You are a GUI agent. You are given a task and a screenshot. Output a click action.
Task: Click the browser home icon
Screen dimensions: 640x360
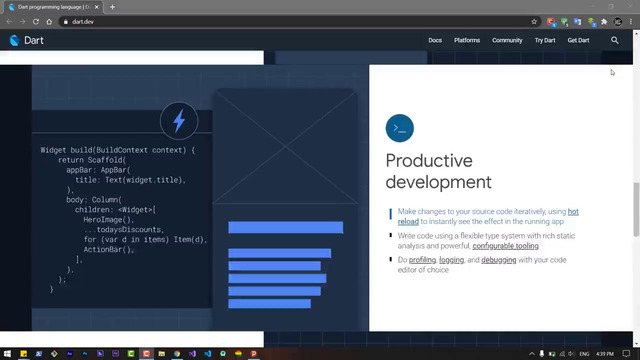pyautogui.click(x=49, y=22)
